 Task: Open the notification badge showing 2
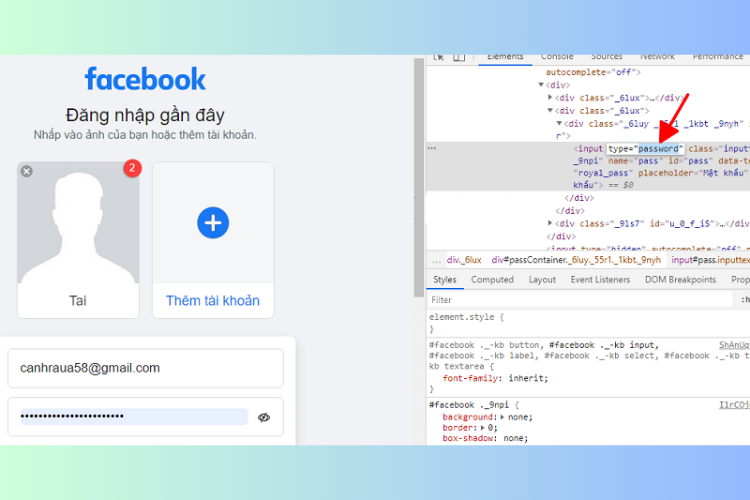[x=132, y=168]
